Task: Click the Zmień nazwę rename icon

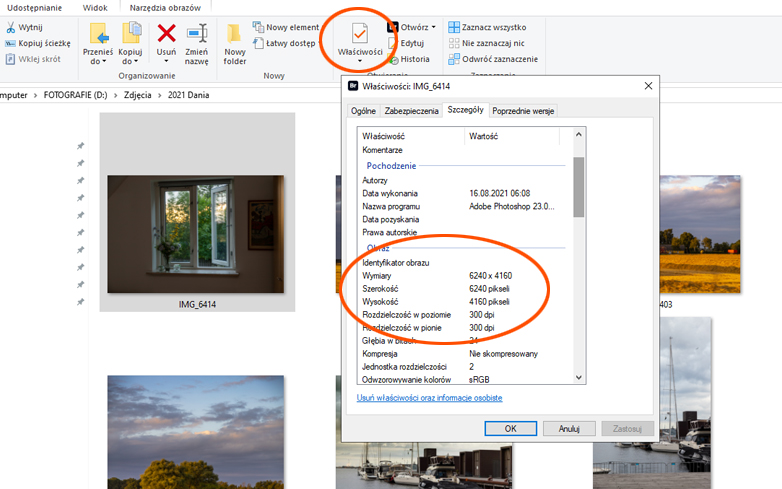Action: tap(197, 34)
